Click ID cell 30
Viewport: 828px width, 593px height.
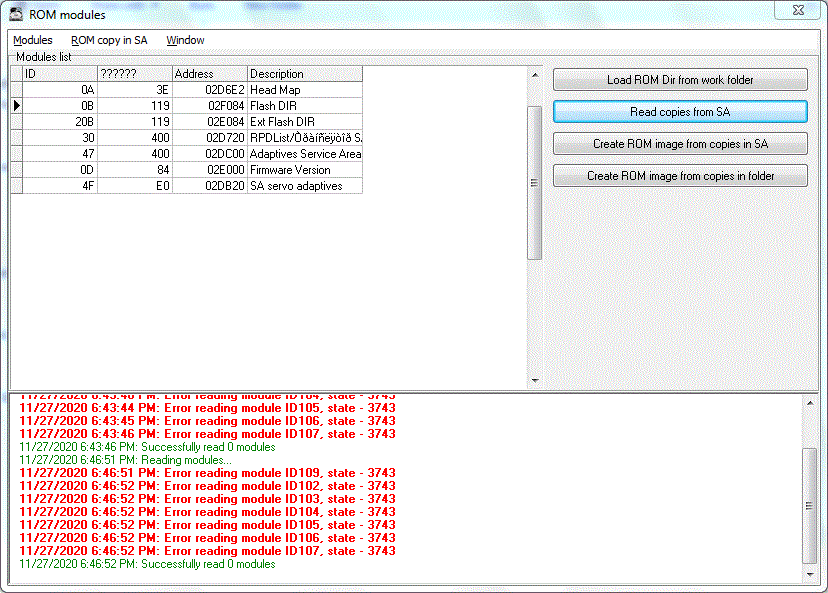point(60,138)
